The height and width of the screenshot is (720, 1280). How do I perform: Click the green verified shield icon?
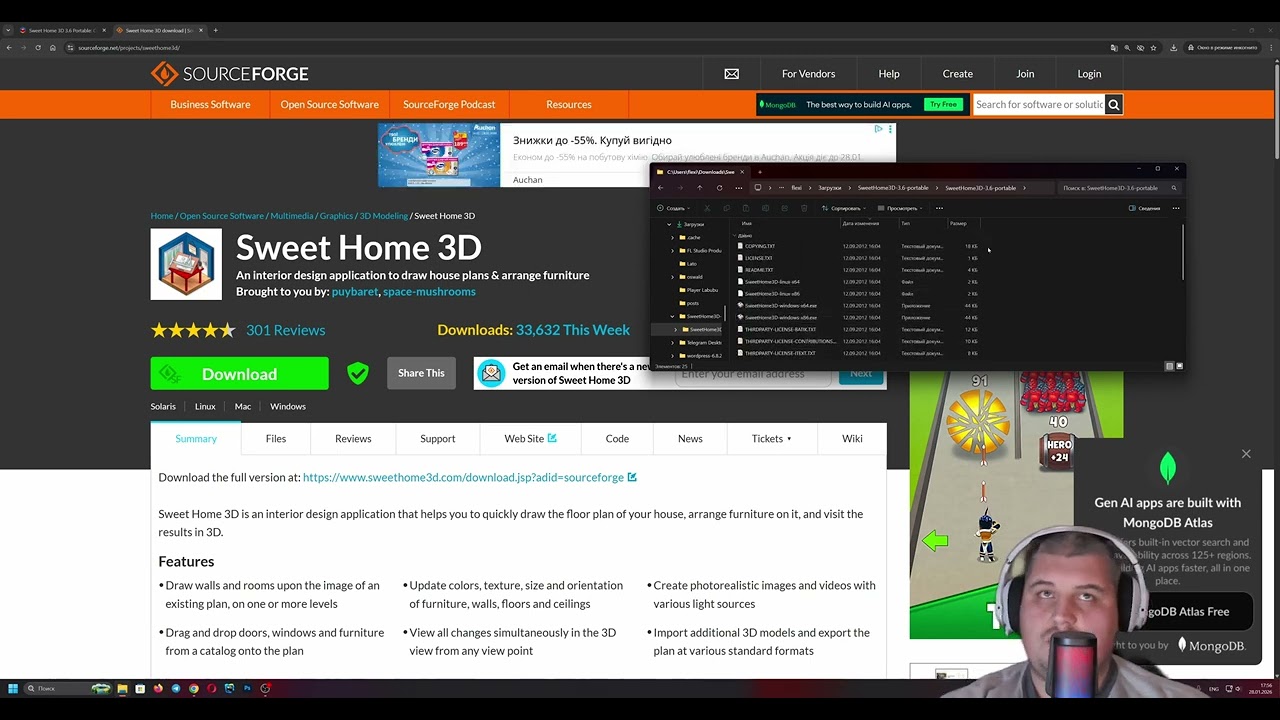coord(358,373)
